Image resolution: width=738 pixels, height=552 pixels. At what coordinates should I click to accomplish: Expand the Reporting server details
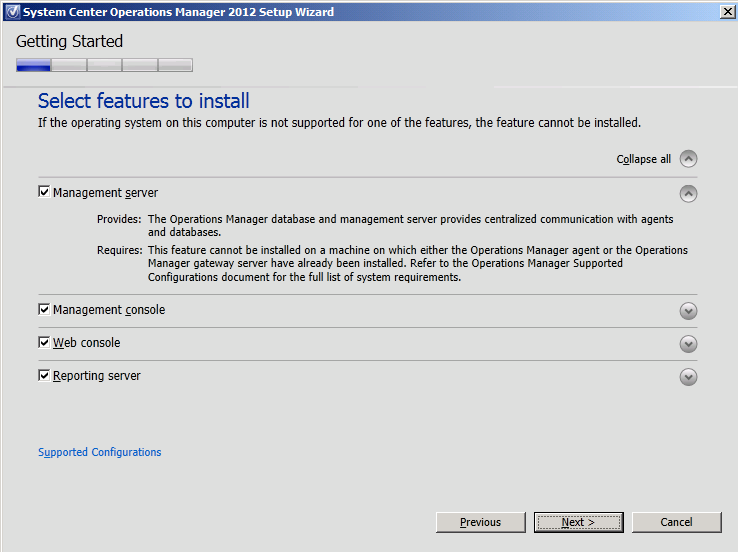coord(688,376)
